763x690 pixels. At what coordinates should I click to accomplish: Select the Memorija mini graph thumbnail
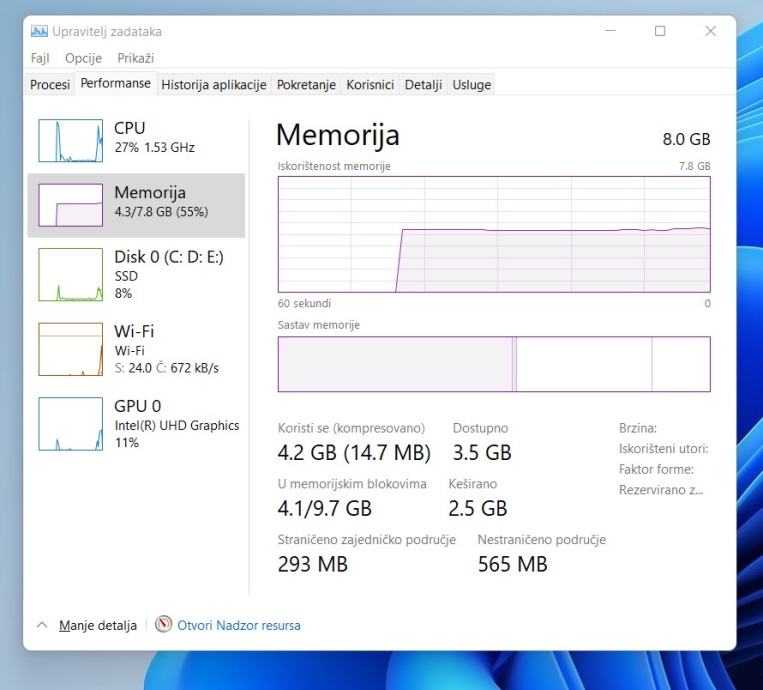(x=70, y=205)
